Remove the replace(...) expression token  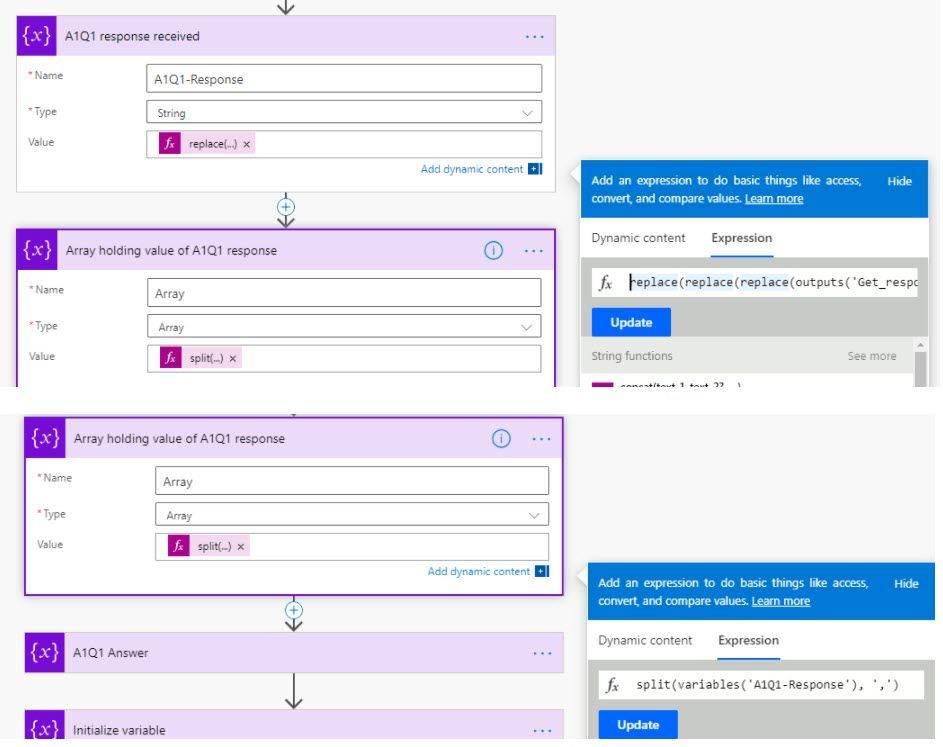(247, 144)
